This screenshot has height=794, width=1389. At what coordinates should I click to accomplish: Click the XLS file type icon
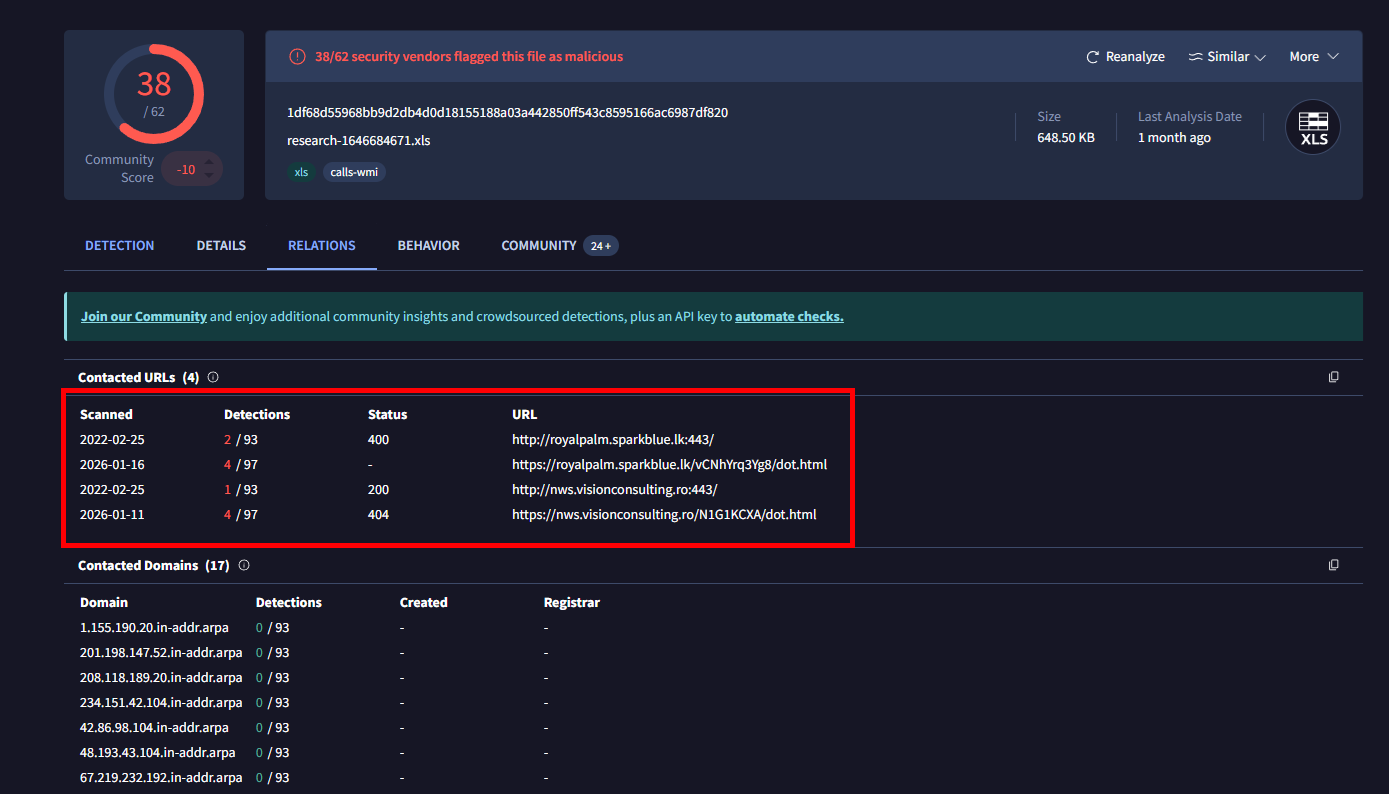1313,128
